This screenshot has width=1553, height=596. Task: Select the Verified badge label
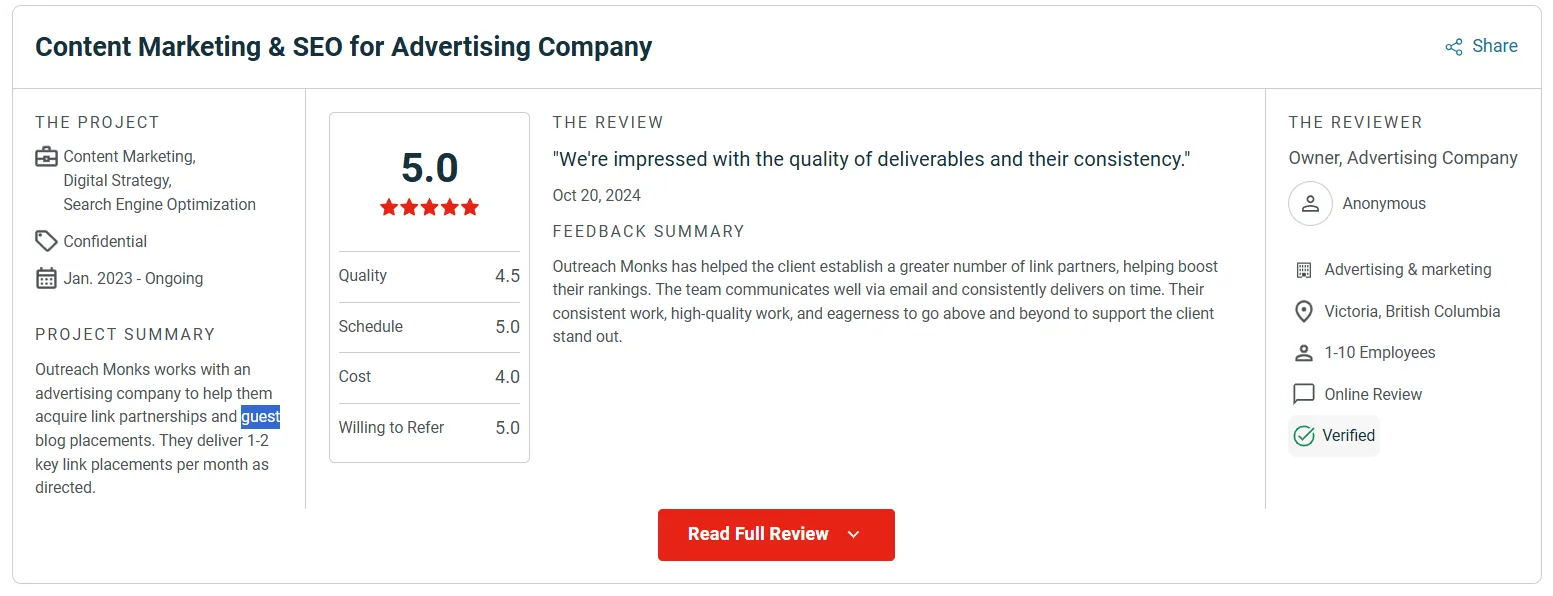[x=1348, y=436]
